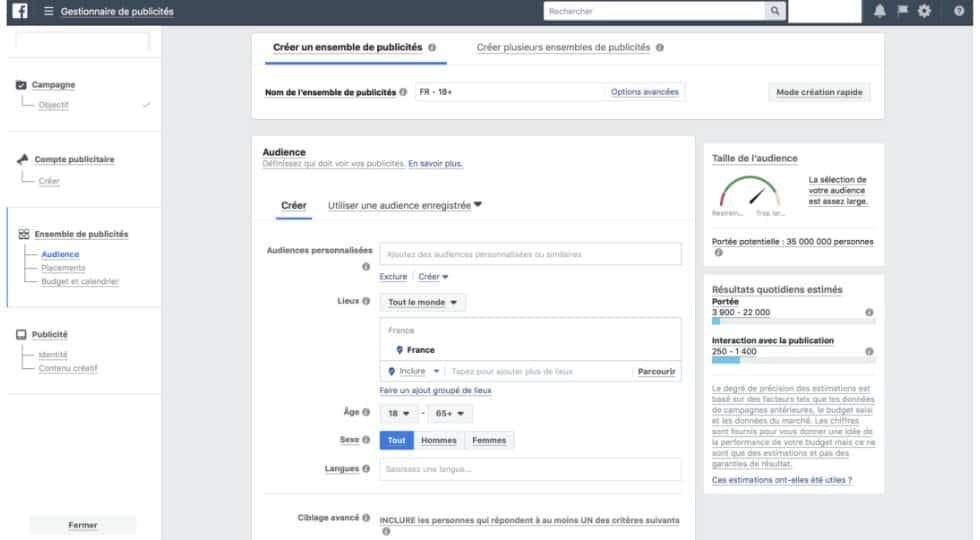
Task: Open Créer under Compte publicitaire
Action: pos(49,181)
